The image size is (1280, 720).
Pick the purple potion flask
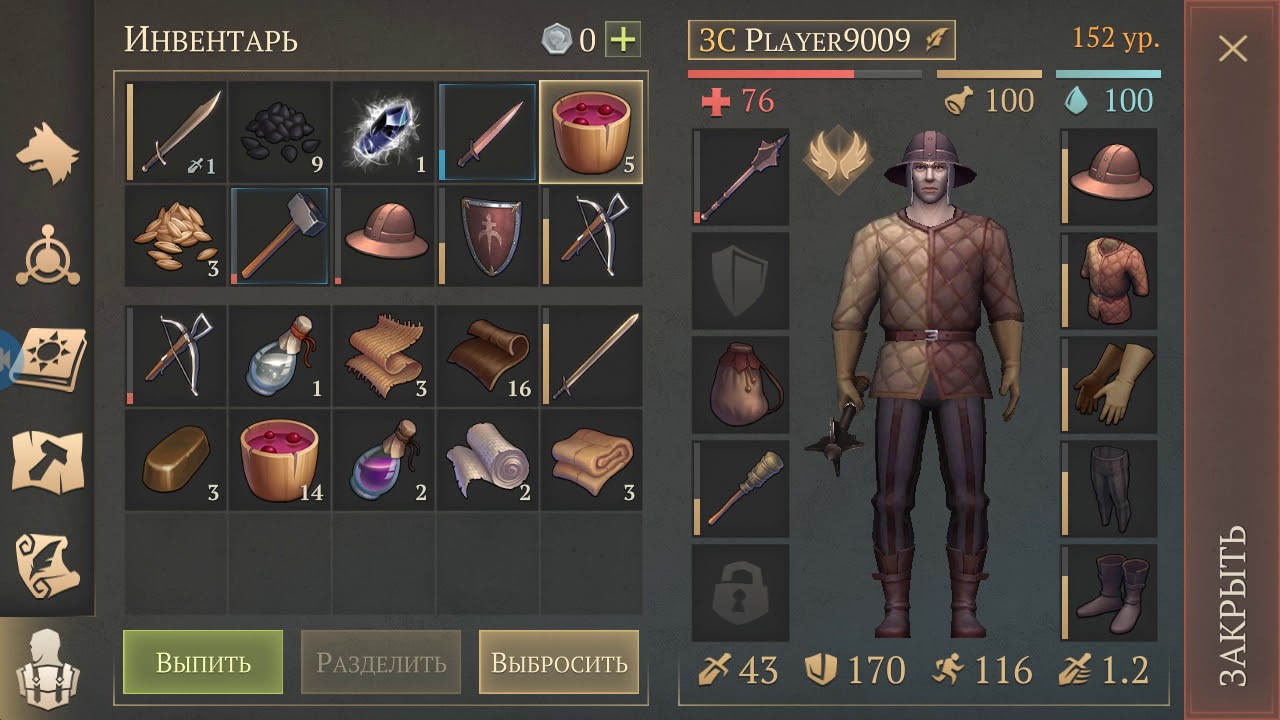pos(383,460)
